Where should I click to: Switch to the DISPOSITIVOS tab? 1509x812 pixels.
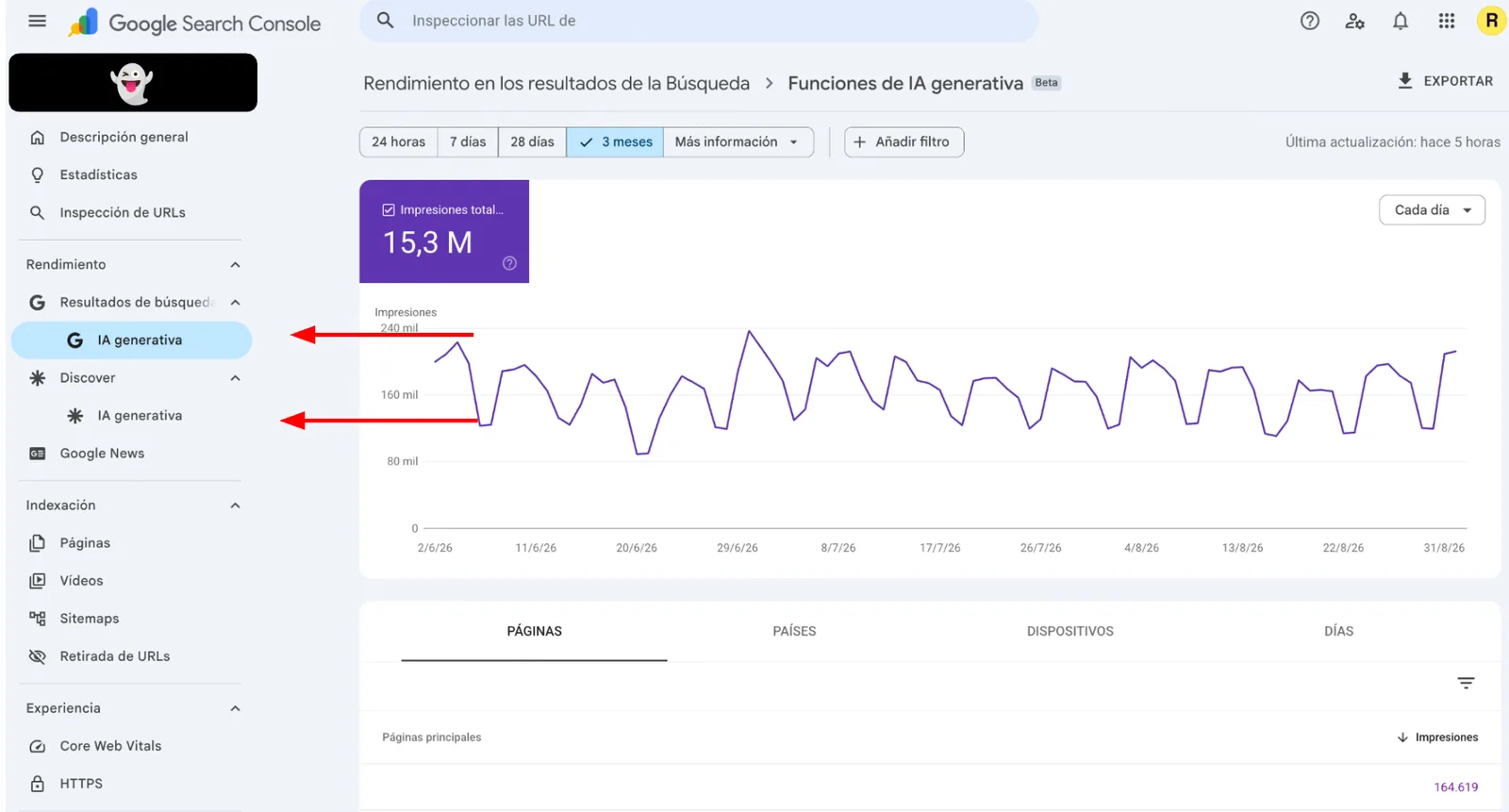1070,632
